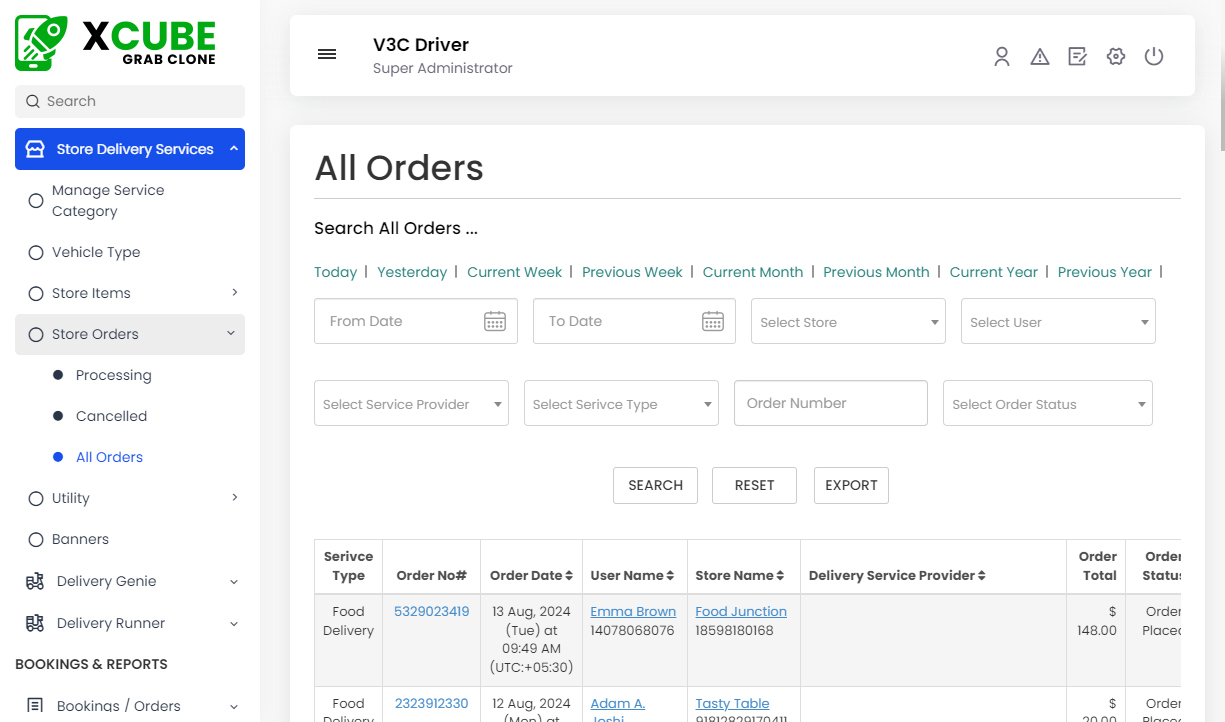Expand the Delivery Genie sidebar section
The height and width of the screenshot is (722, 1225).
[x=107, y=581]
